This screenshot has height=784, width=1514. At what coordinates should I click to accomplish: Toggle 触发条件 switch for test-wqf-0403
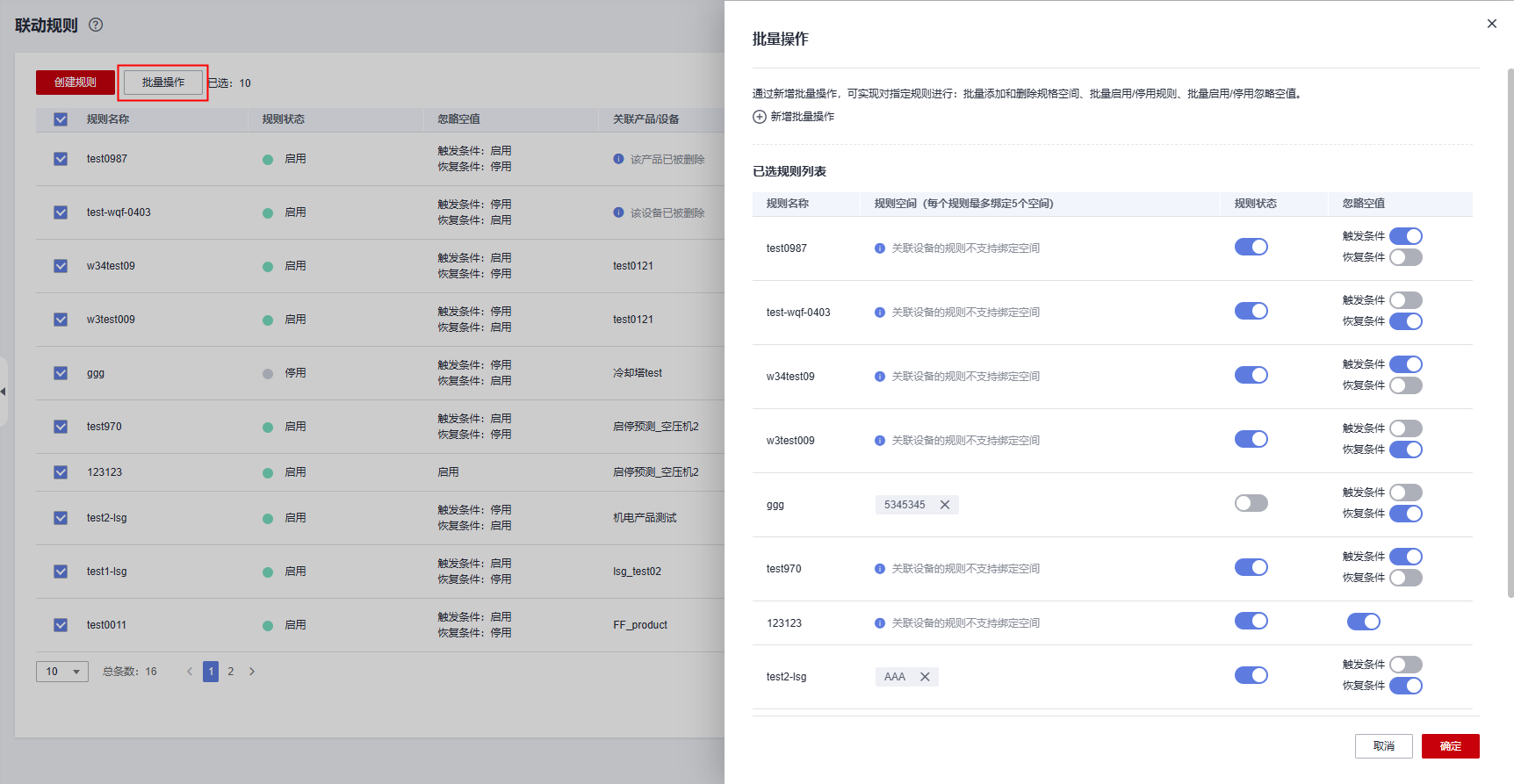click(x=1405, y=300)
